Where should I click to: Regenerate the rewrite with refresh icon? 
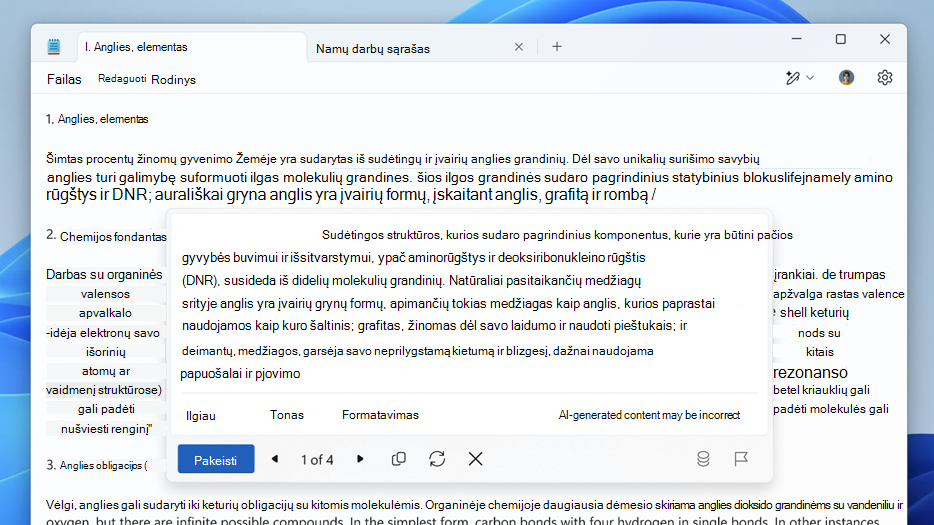(x=437, y=459)
